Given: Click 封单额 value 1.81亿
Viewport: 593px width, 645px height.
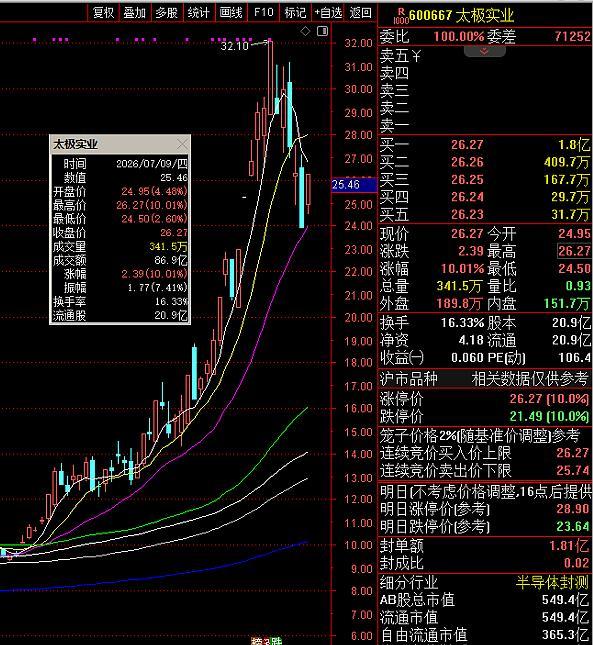Looking at the screenshot, I should click(570, 546).
